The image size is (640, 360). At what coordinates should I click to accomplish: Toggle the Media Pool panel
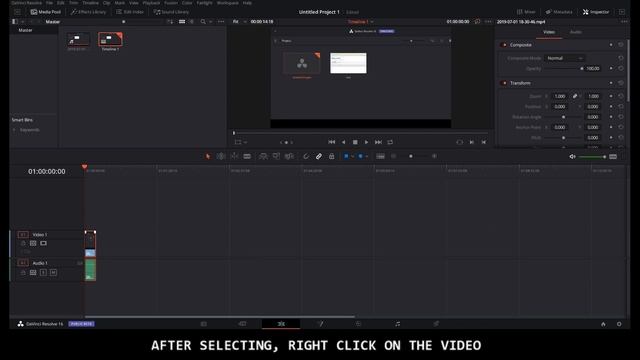(x=46, y=12)
